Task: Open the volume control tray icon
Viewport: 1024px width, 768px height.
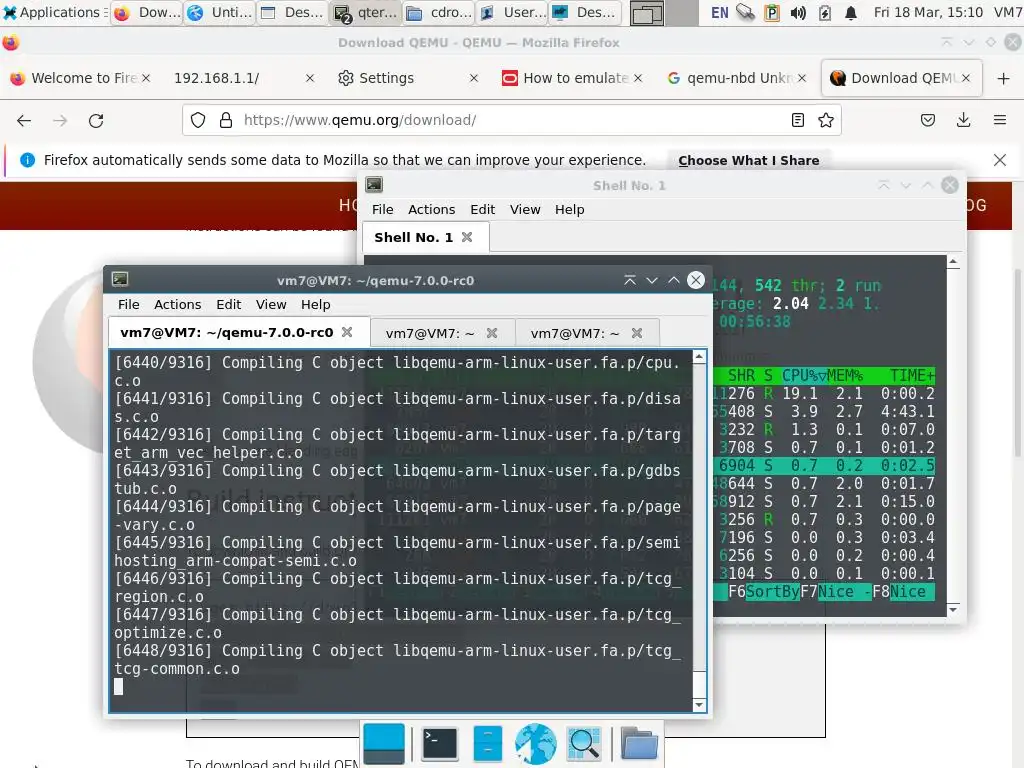Action: [x=797, y=12]
